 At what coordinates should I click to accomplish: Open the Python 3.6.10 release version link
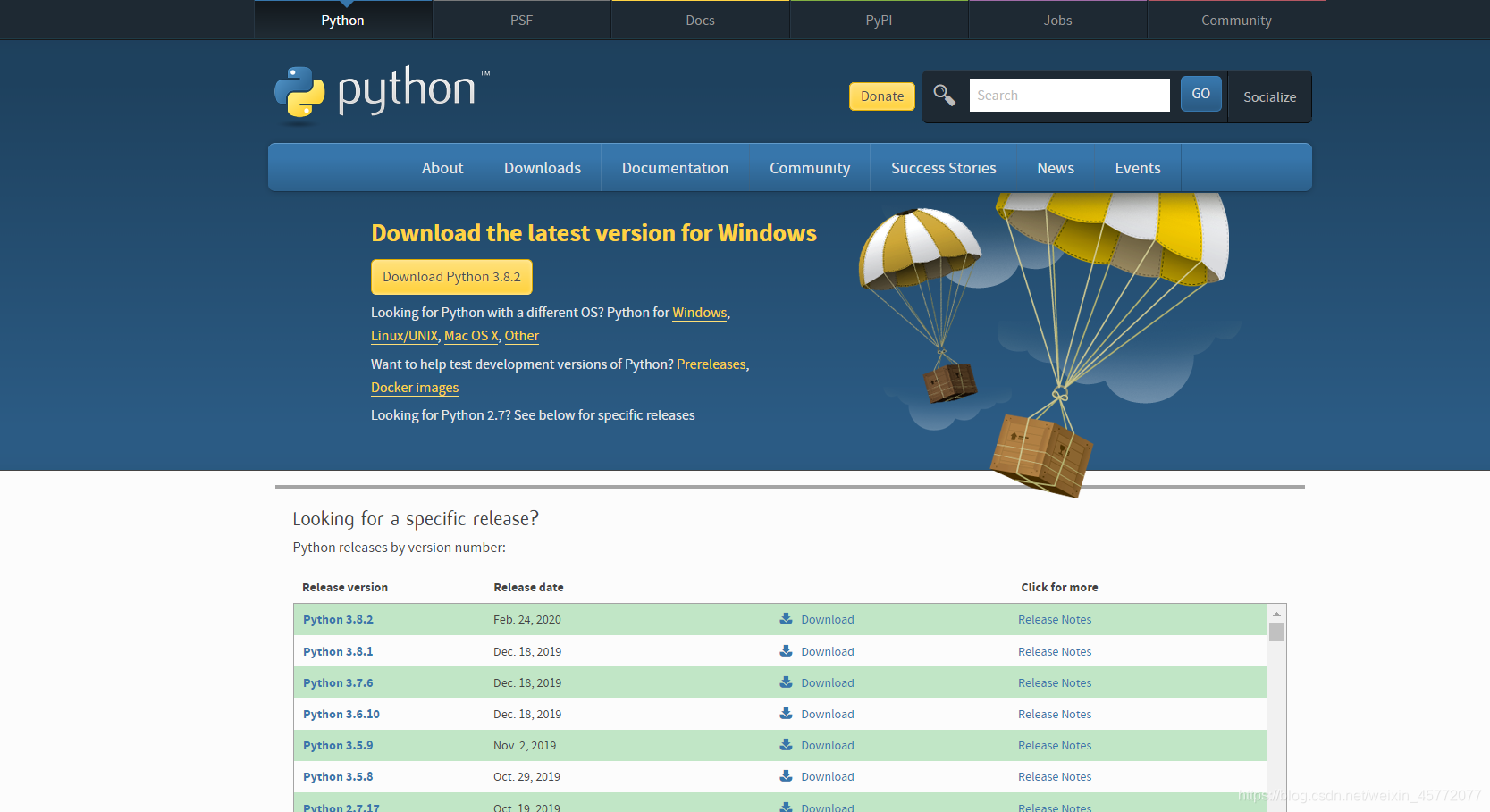click(x=341, y=714)
